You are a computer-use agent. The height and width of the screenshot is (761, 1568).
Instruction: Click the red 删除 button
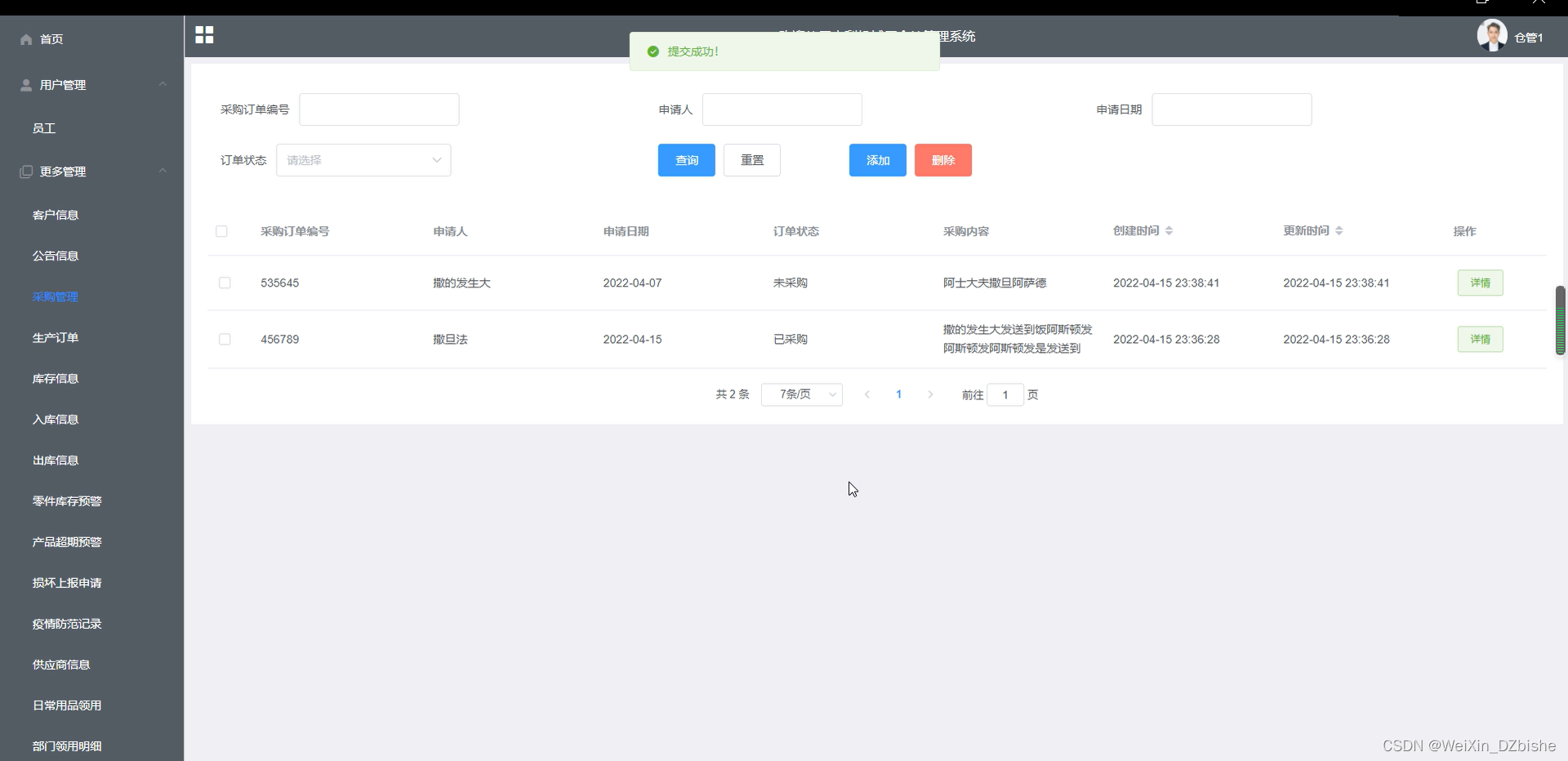pos(943,160)
